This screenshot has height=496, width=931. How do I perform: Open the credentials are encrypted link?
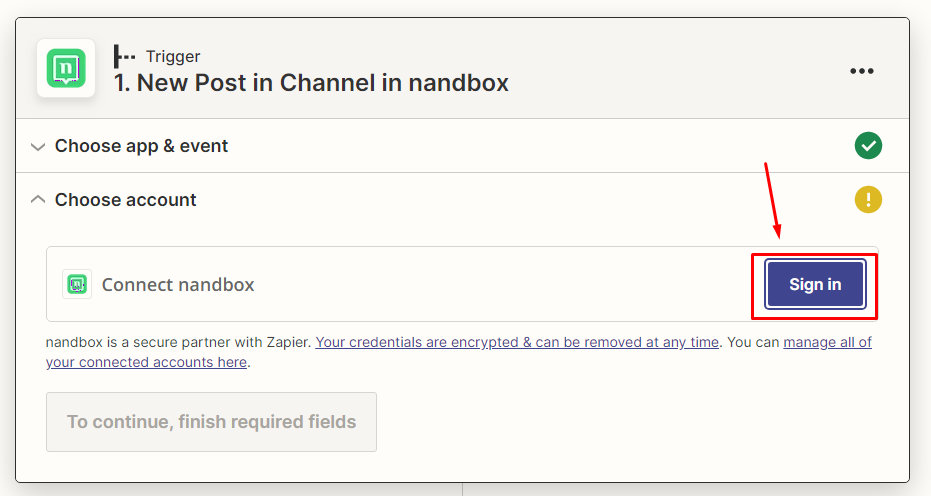tap(517, 342)
